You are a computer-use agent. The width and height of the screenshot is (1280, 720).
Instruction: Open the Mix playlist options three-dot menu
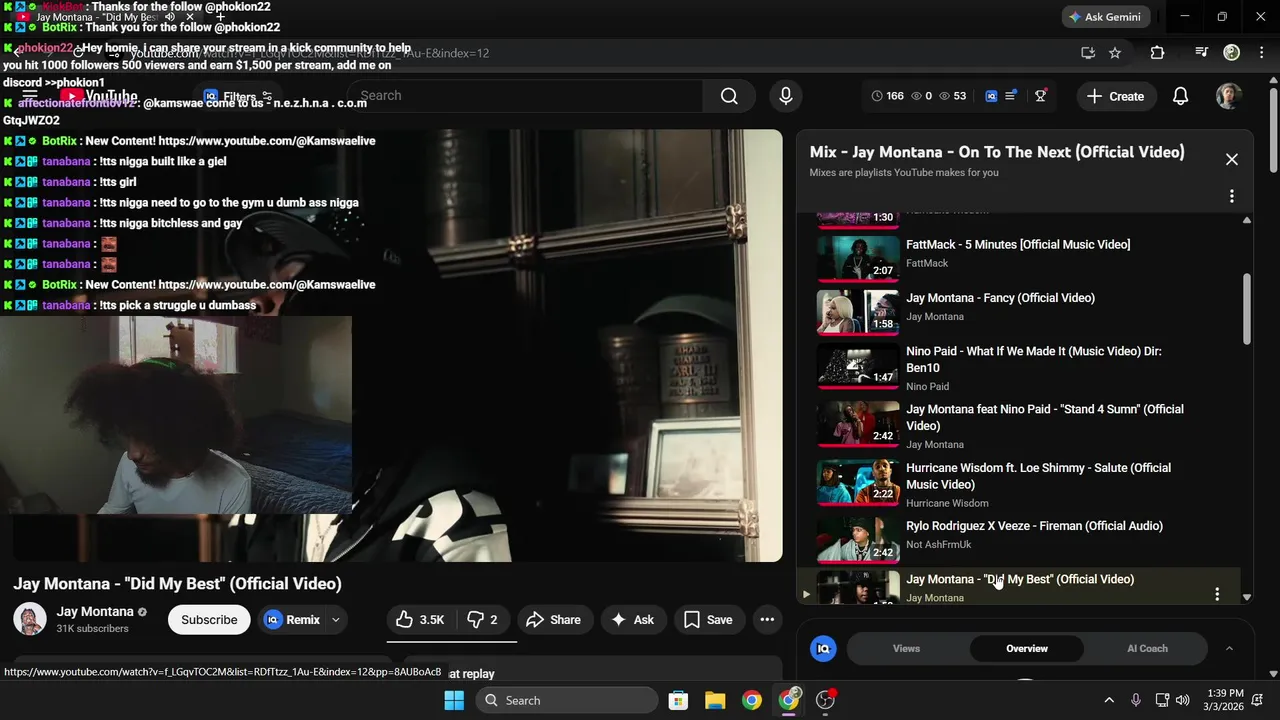[1232, 196]
